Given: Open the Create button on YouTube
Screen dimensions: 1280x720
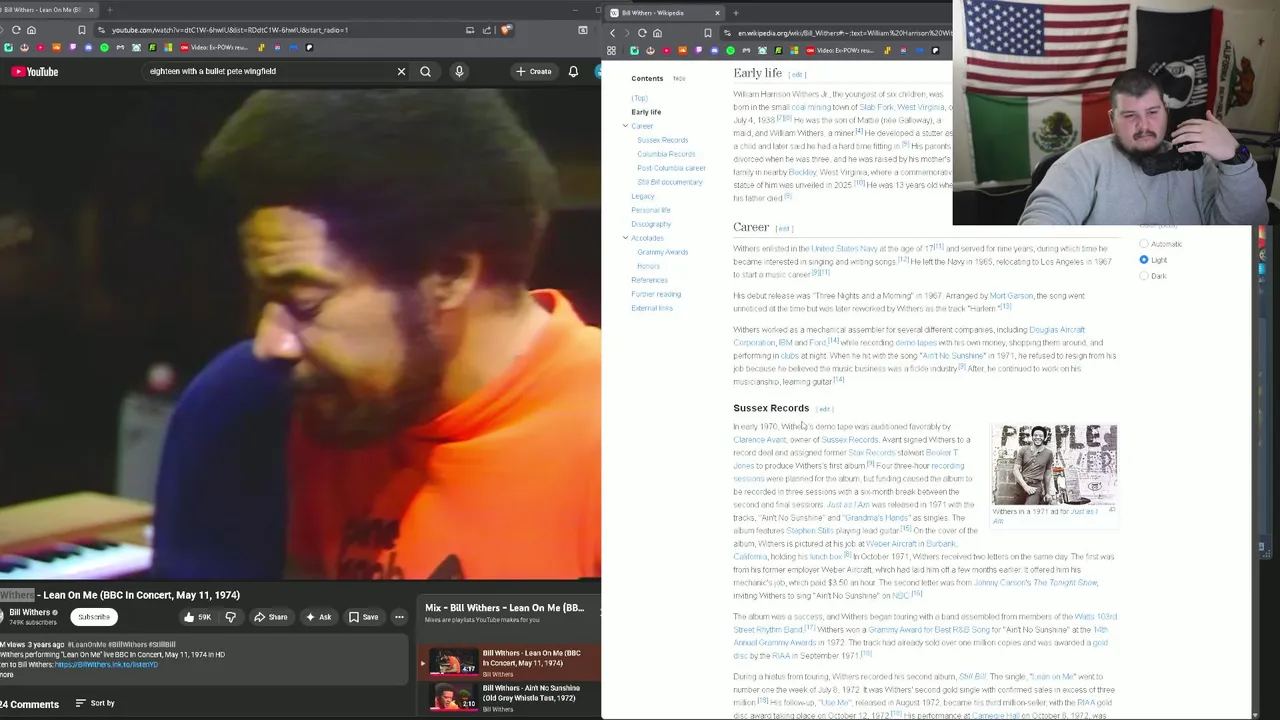Looking at the screenshot, I should tap(533, 71).
